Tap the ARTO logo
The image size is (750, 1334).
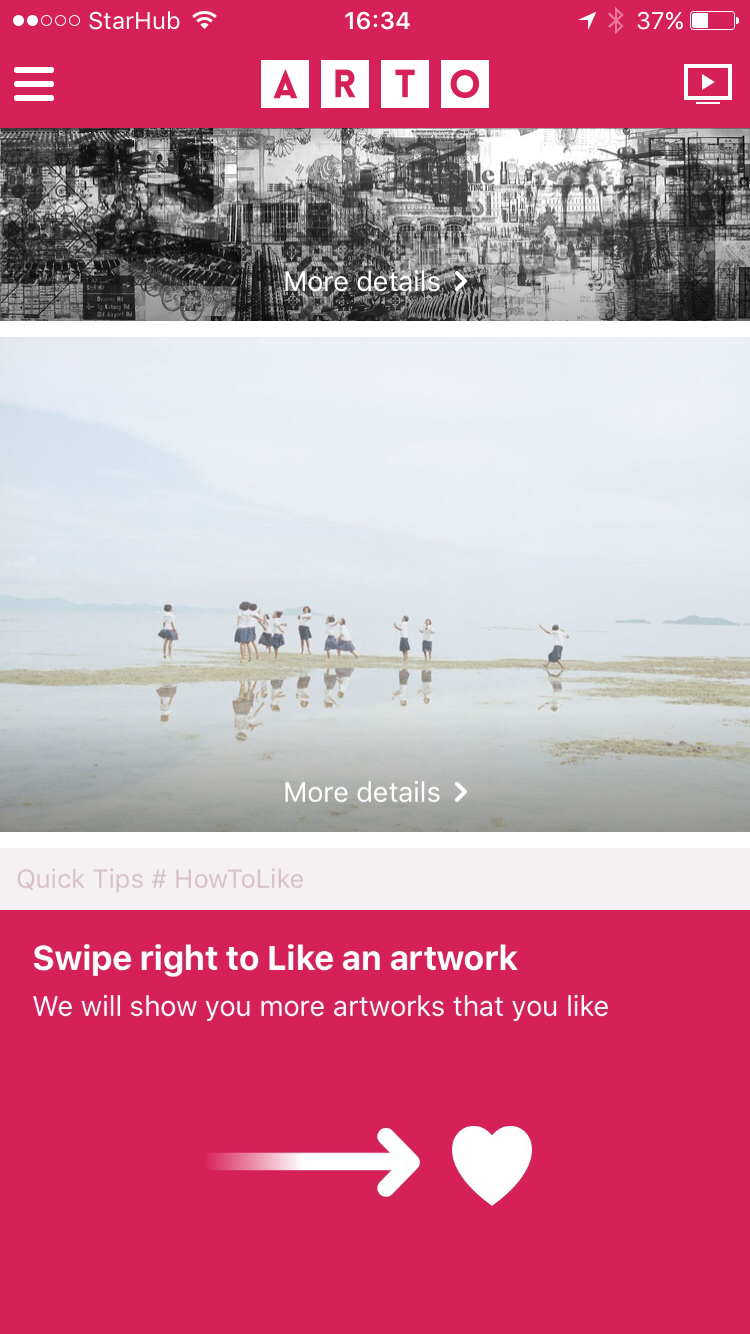click(x=375, y=84)
